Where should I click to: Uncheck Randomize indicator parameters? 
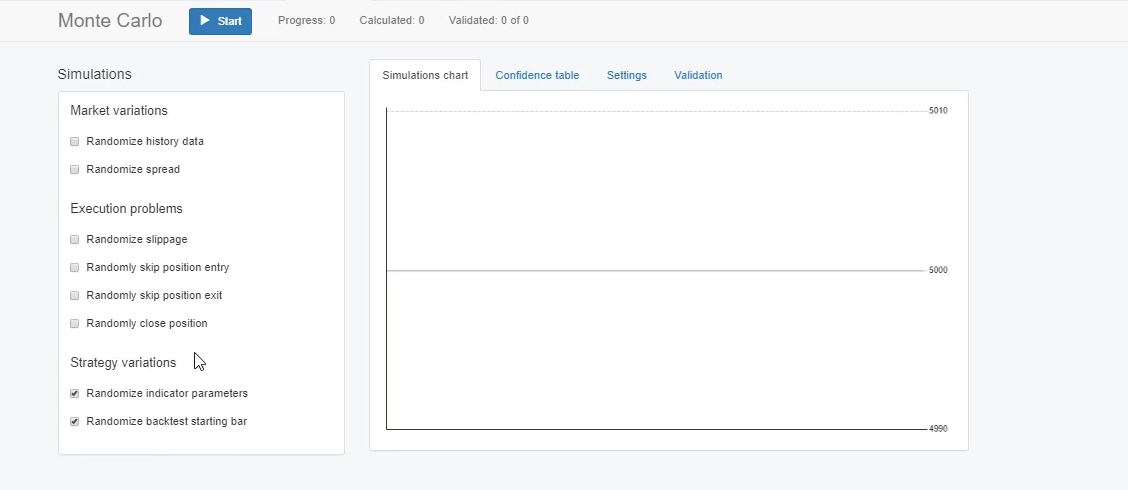pos(75,394)
